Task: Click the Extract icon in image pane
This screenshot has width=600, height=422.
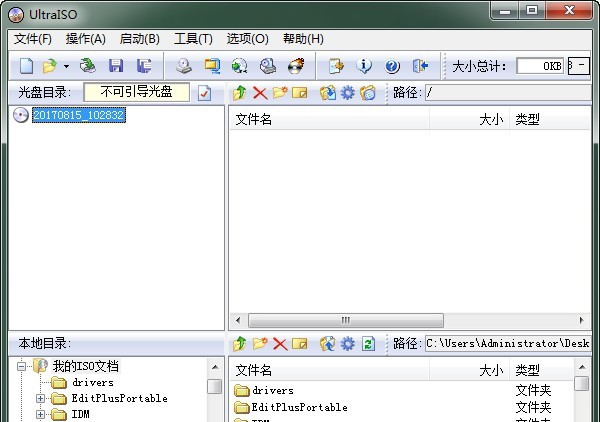Action: [328, 93]
